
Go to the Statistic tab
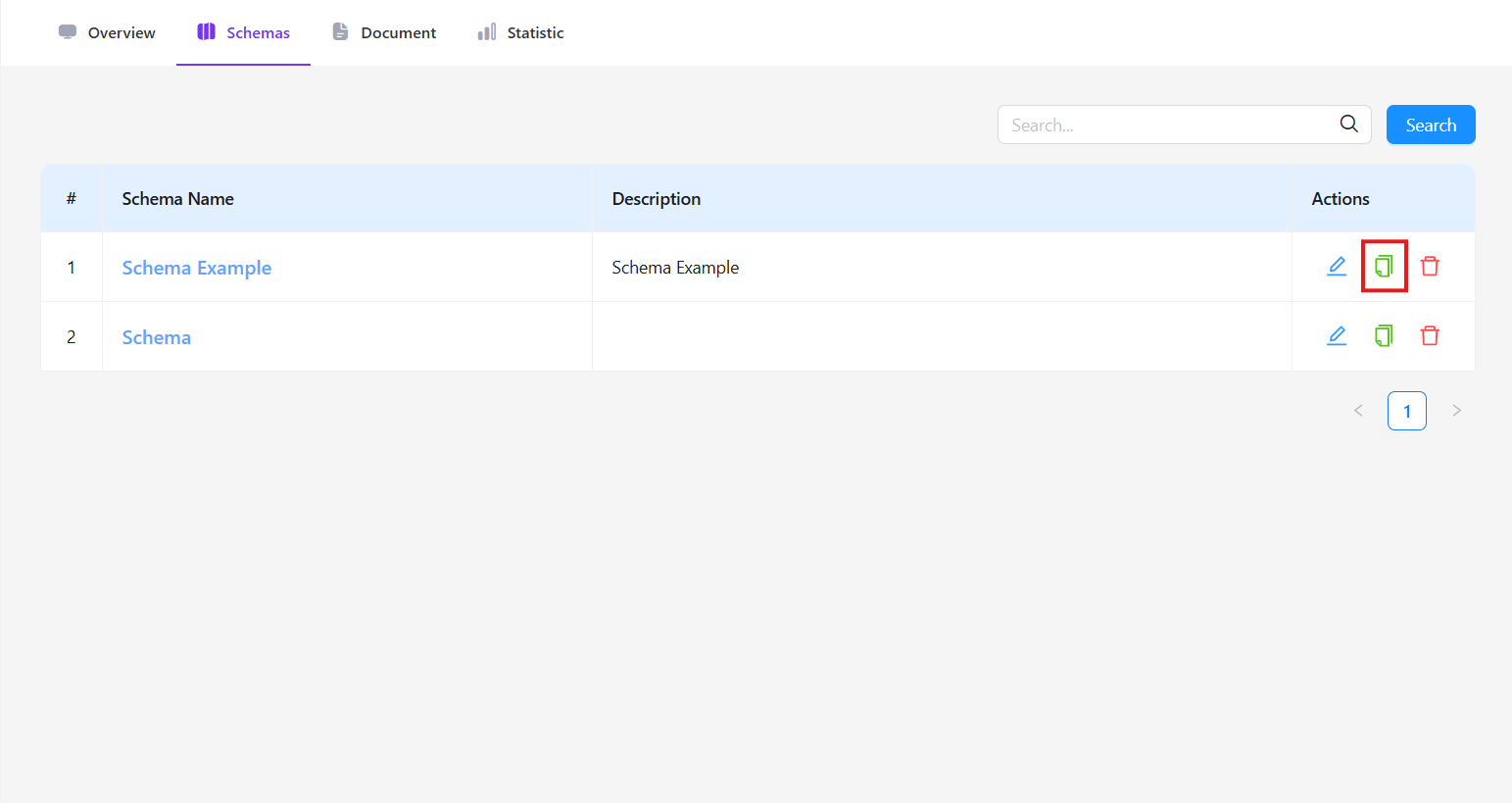(x=520, y=32)
